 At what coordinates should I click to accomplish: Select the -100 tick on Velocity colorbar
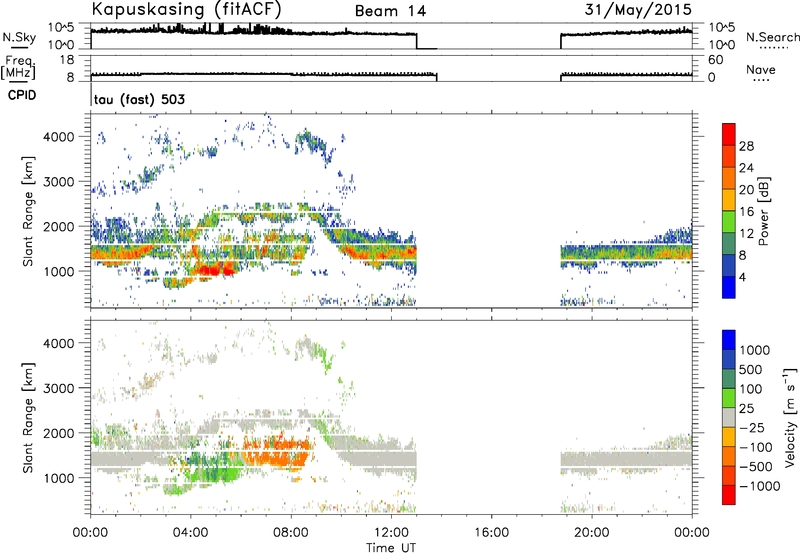[x=756, y=447]
